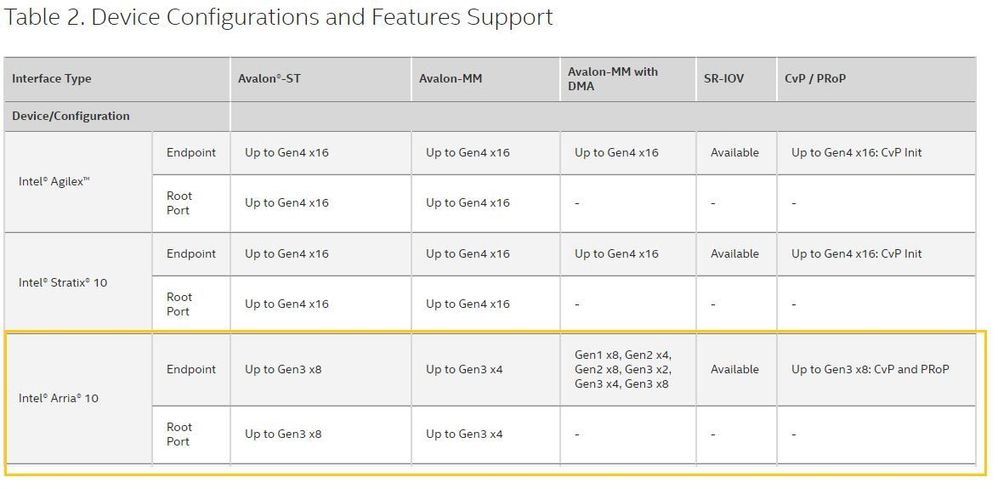Click the Arria 10 Endpoint SR-IOV Available cell
This screenshot has width=998, height=489.
click(x=735, y=370)
